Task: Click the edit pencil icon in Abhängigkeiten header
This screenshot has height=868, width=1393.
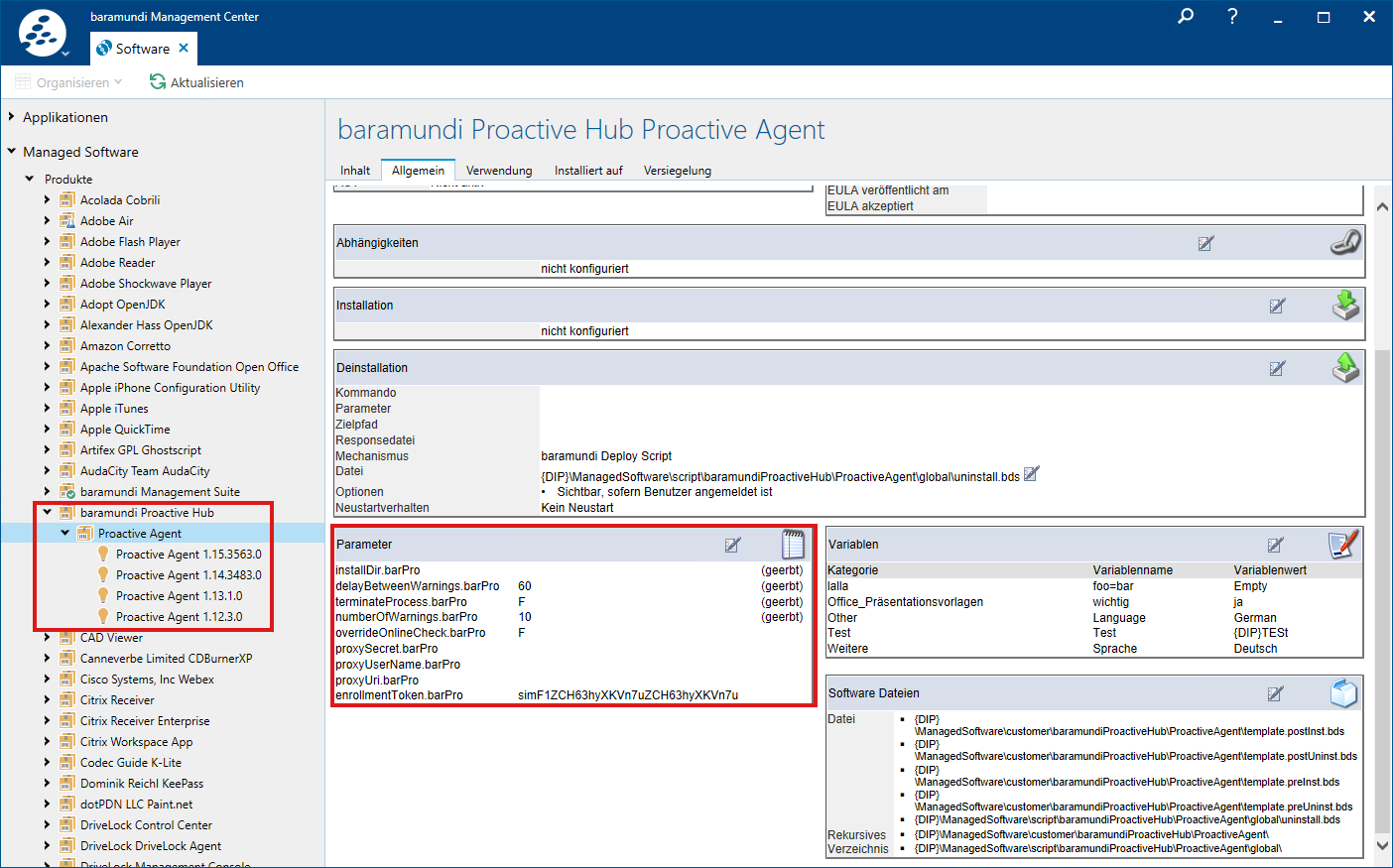Action: tap(1205, 243)
